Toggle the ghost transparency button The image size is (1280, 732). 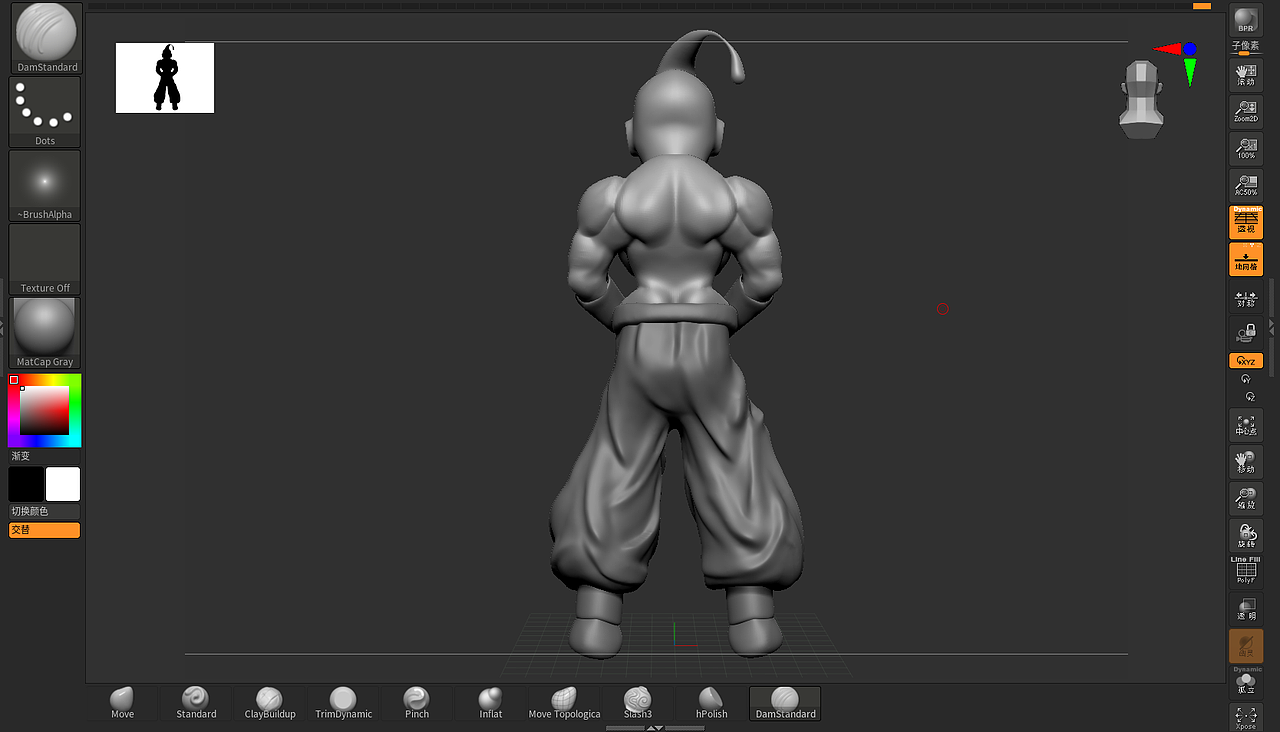tap(1245, 646)
